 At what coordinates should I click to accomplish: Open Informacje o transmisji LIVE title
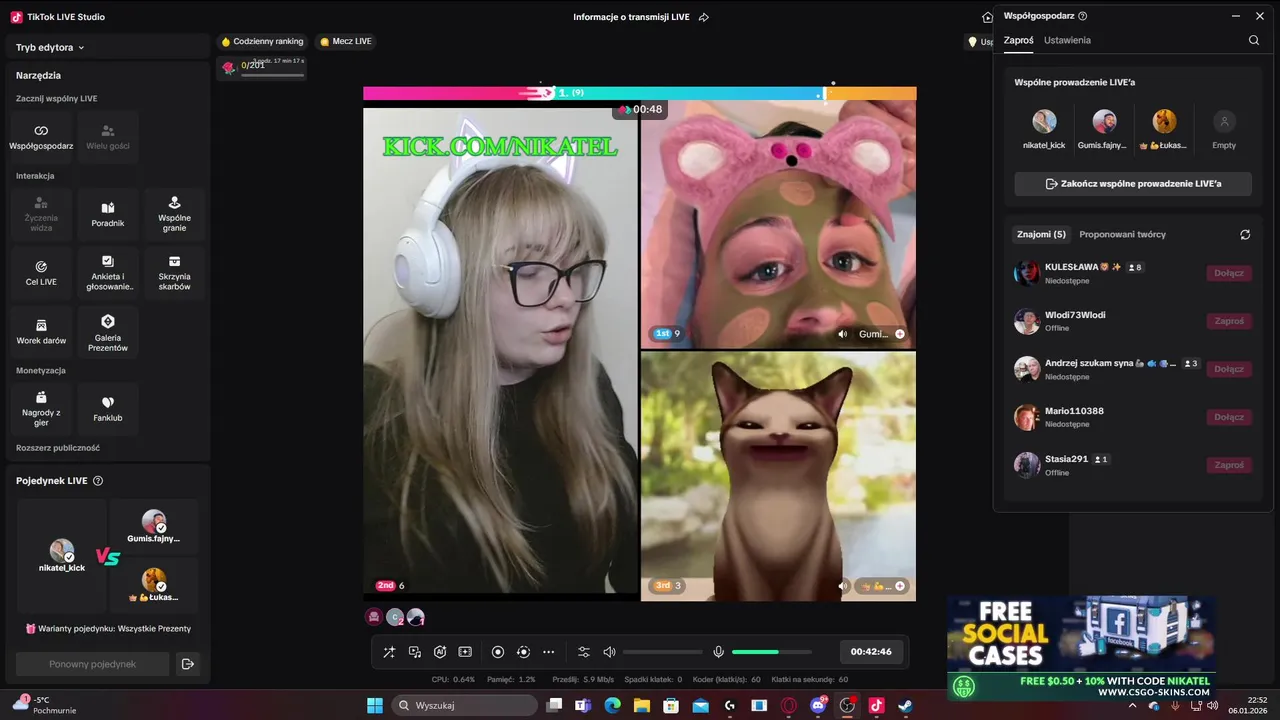pos(631,17)
